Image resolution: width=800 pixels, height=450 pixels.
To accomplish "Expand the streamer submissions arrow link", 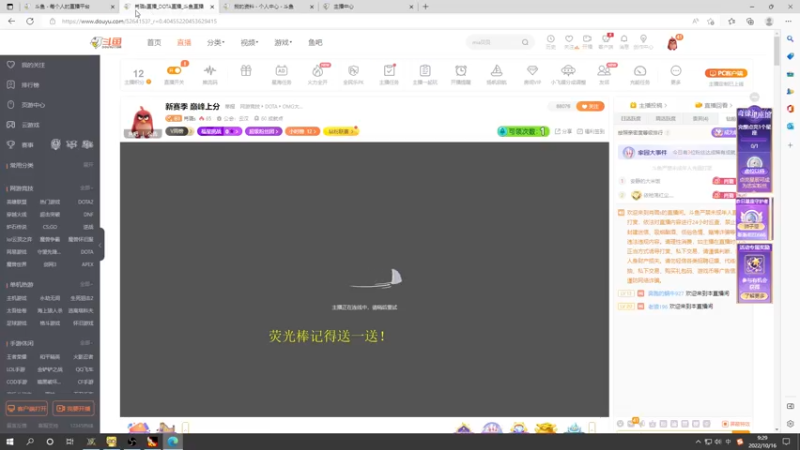I will click(649, 105).
